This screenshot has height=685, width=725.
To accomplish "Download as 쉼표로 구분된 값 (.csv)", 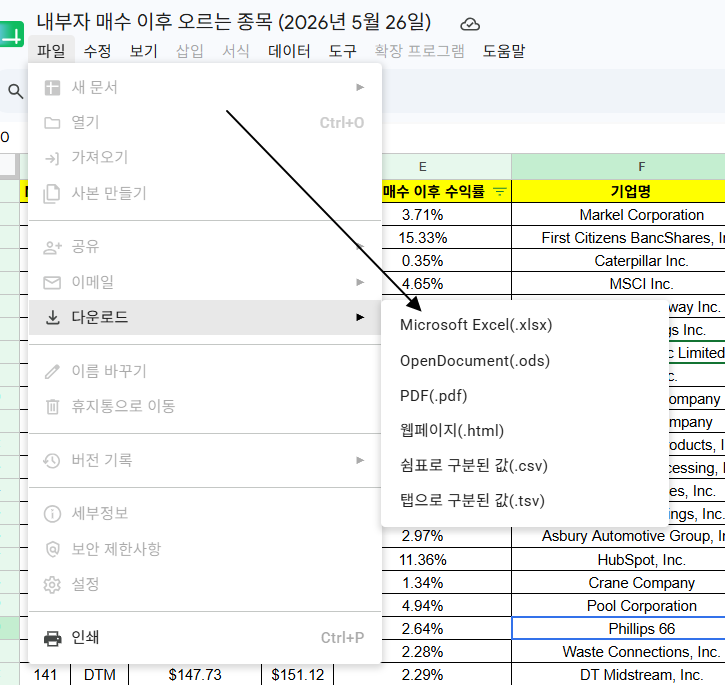I will coord(525,466).
